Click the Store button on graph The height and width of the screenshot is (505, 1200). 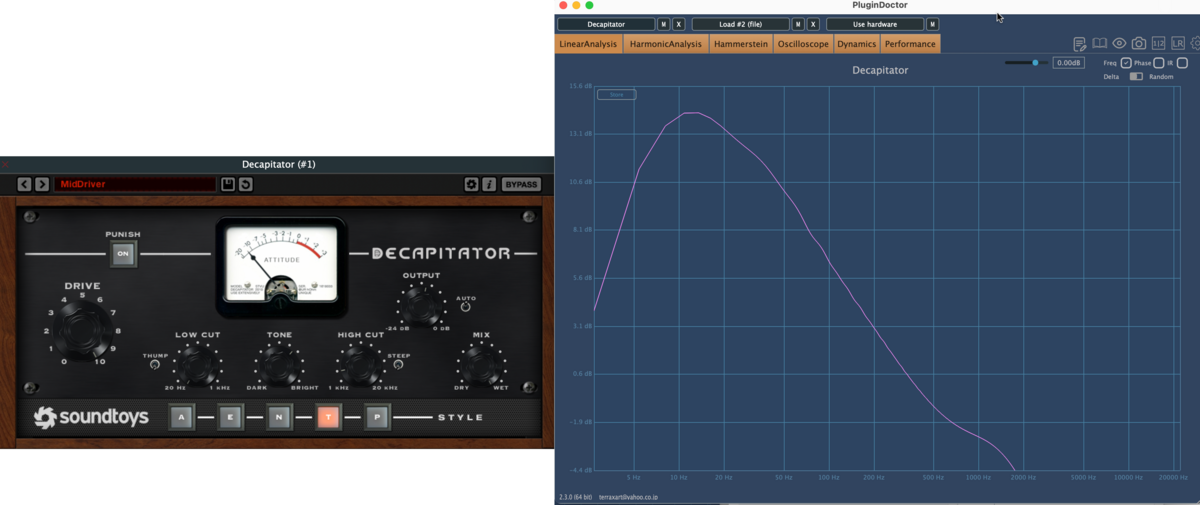(x=616, y=95)
